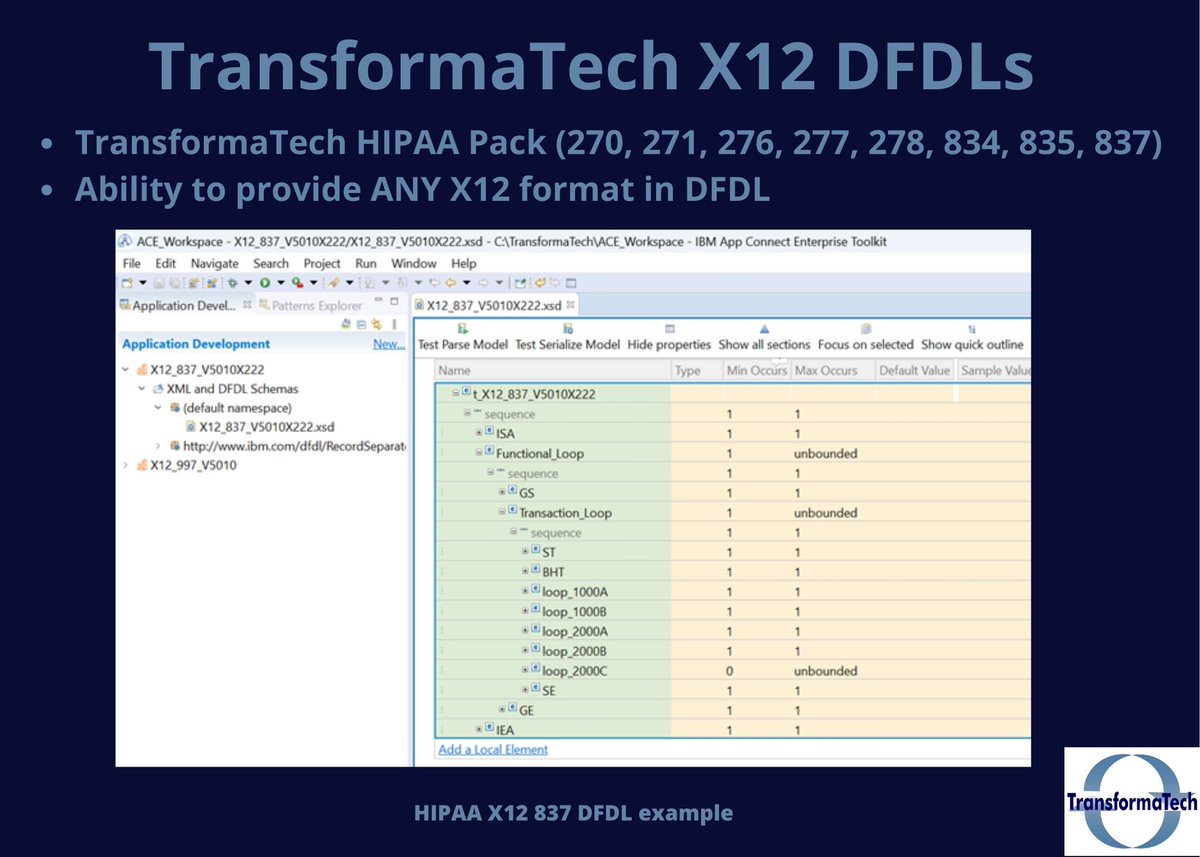This screenshot has height=857, width=1200.
Task: Click the Link with Editor icon
Action: [377, 324]
